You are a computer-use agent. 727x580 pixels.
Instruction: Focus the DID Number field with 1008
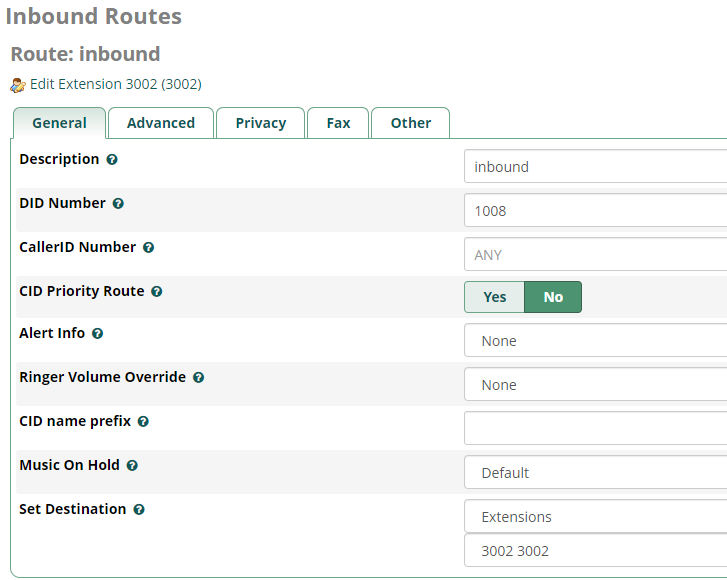pos(595,210)
